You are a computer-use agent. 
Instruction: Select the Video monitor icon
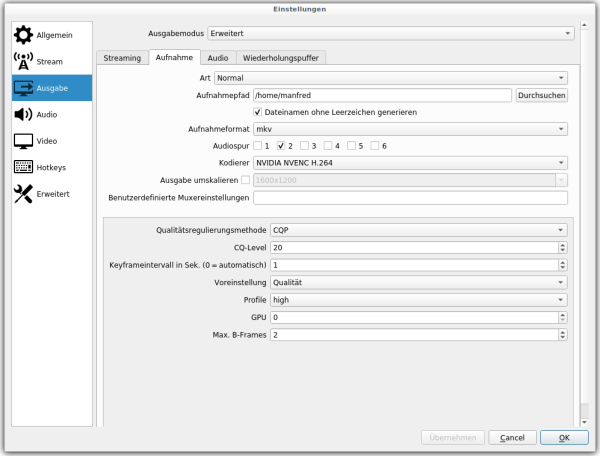(23, 141)
